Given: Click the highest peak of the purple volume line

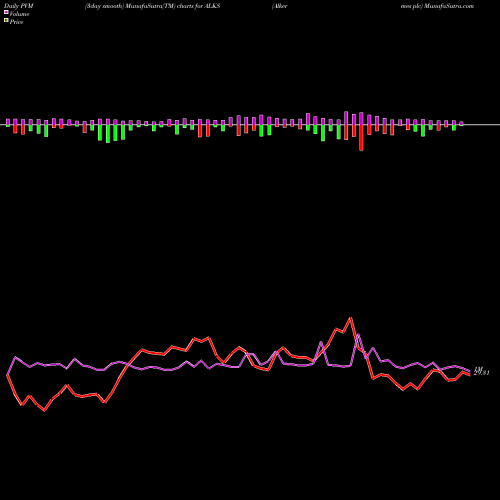Looking at the screenshot, I should [358, 335].
